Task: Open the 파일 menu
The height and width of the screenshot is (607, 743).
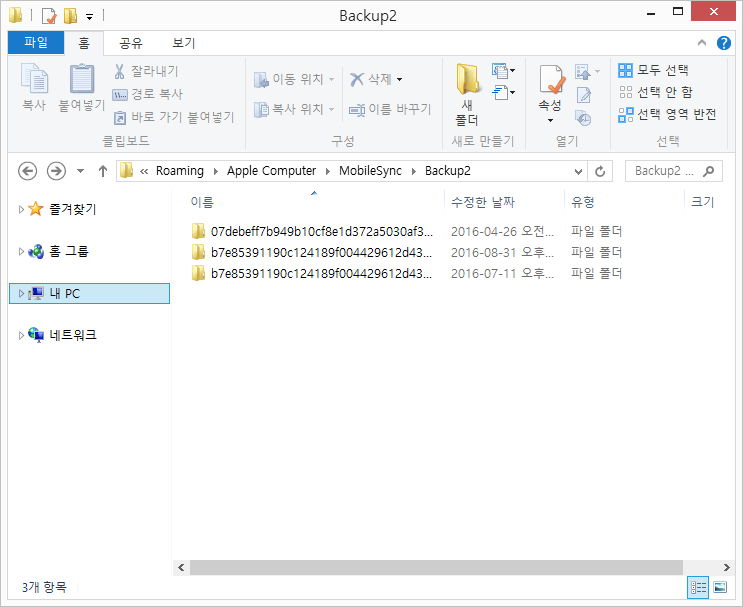Action: click(35, 43)
